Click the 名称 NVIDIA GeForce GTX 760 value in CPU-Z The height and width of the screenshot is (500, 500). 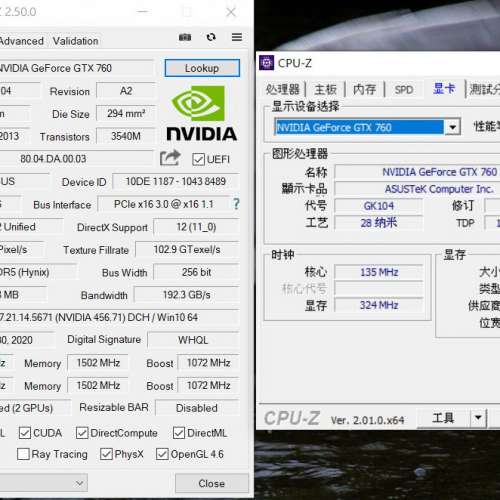point(417,172)
